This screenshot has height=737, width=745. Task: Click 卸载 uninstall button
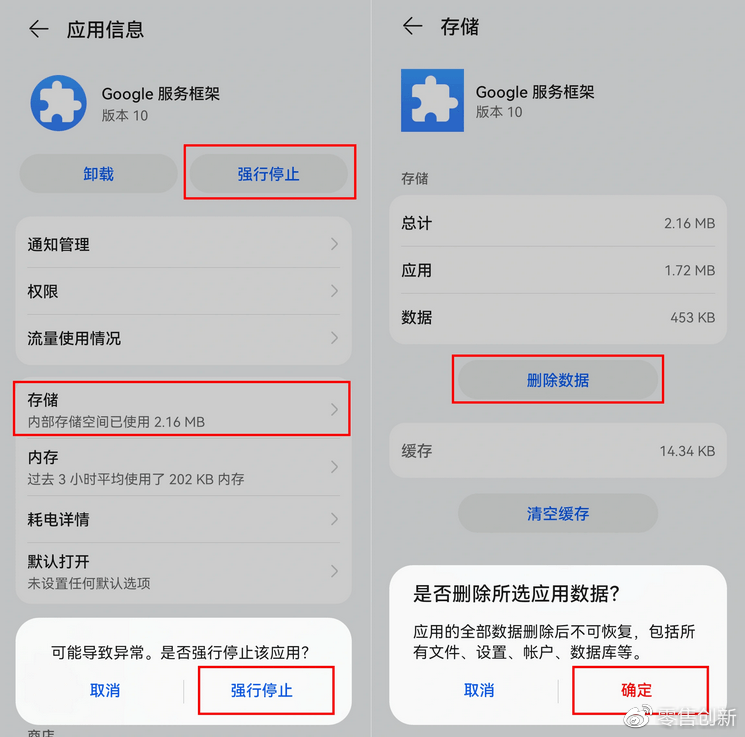tap(98, 174)
